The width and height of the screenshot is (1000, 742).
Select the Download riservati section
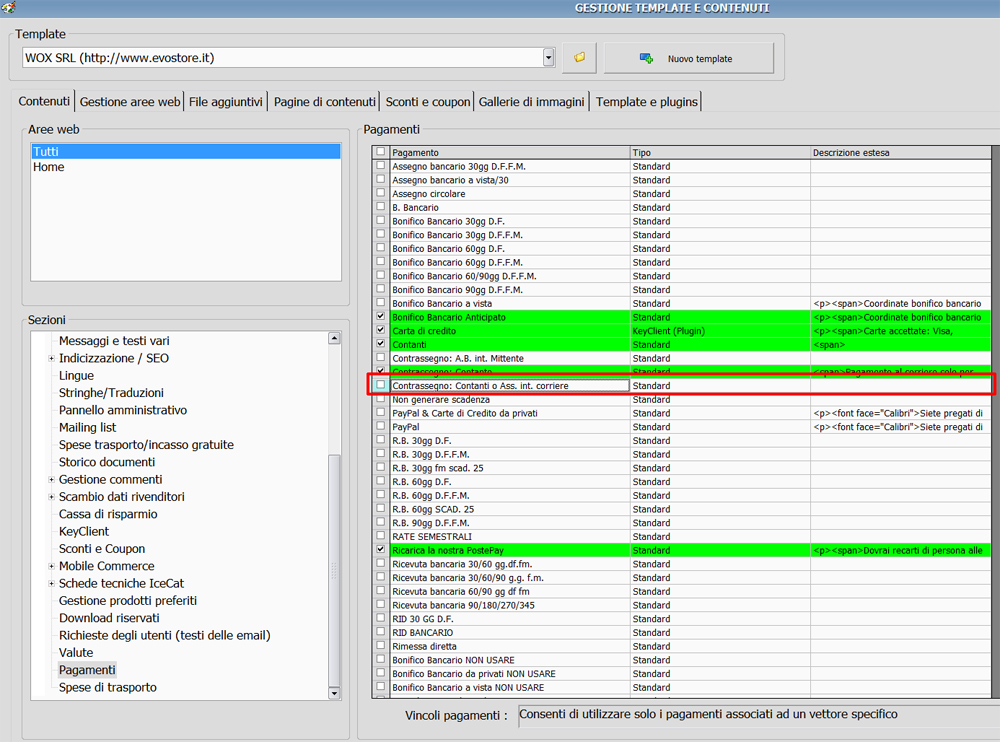109,618
